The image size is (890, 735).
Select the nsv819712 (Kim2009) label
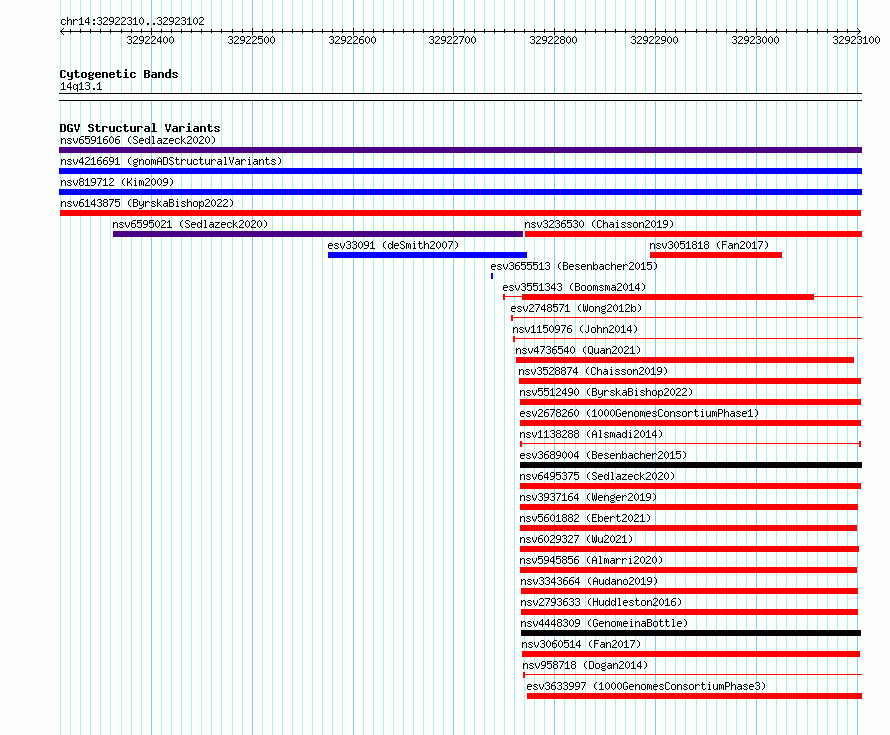117,182
